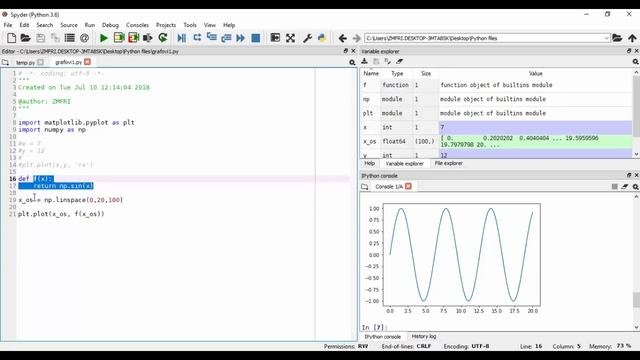640x360 pixels.
Task: Click the Save data icon in Variable explorer
Action: [376, 61]
